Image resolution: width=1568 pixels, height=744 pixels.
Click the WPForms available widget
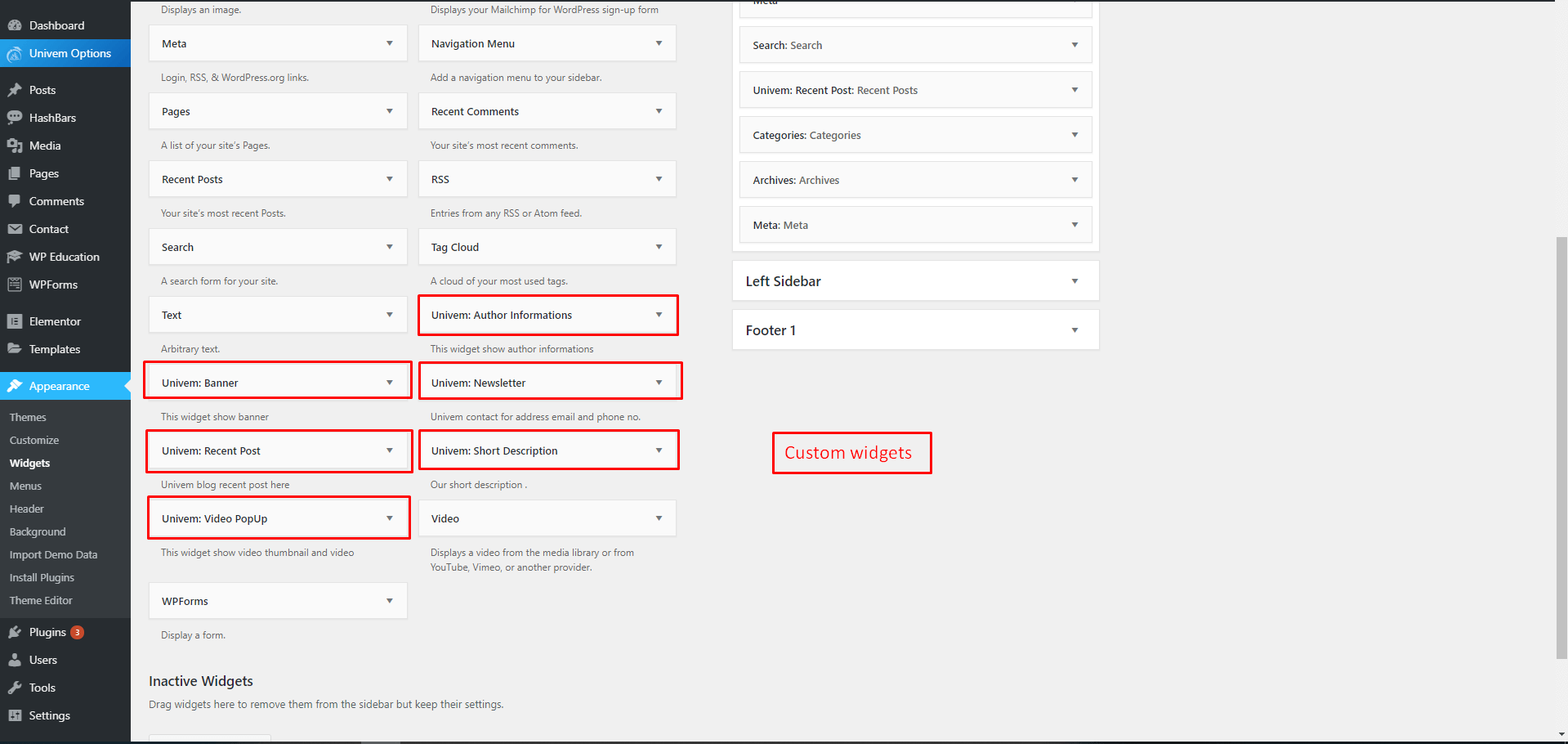[278, 601]
